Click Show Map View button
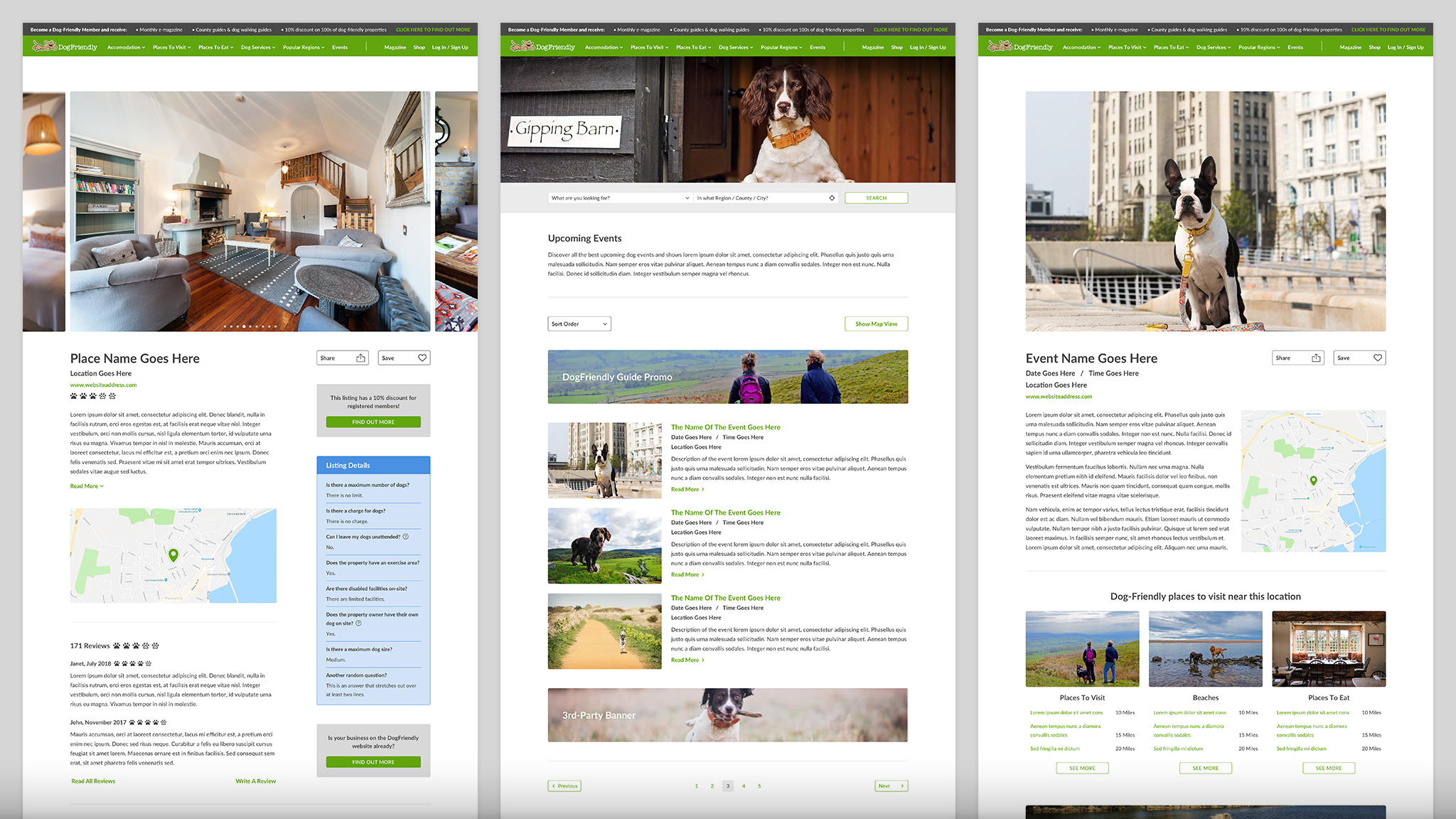 click(876, 324)
